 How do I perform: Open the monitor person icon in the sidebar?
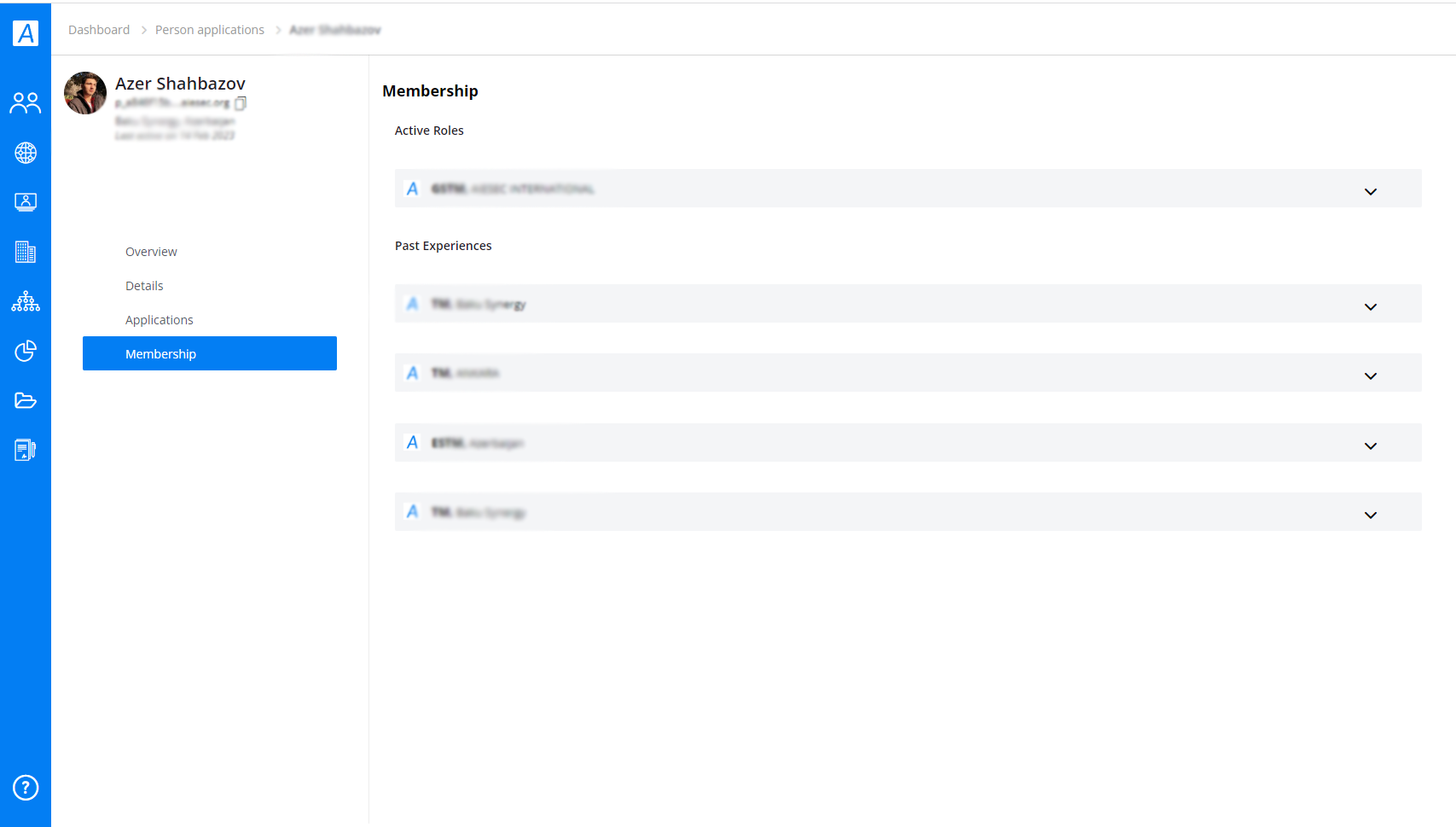pyautogui.click(x=26, y=202)
